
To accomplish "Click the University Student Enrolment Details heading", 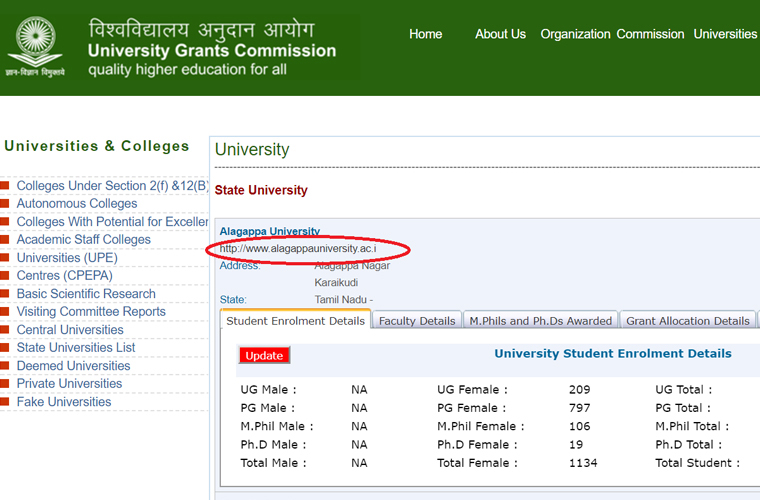I will pyautogui.click(x=613, y=354).
